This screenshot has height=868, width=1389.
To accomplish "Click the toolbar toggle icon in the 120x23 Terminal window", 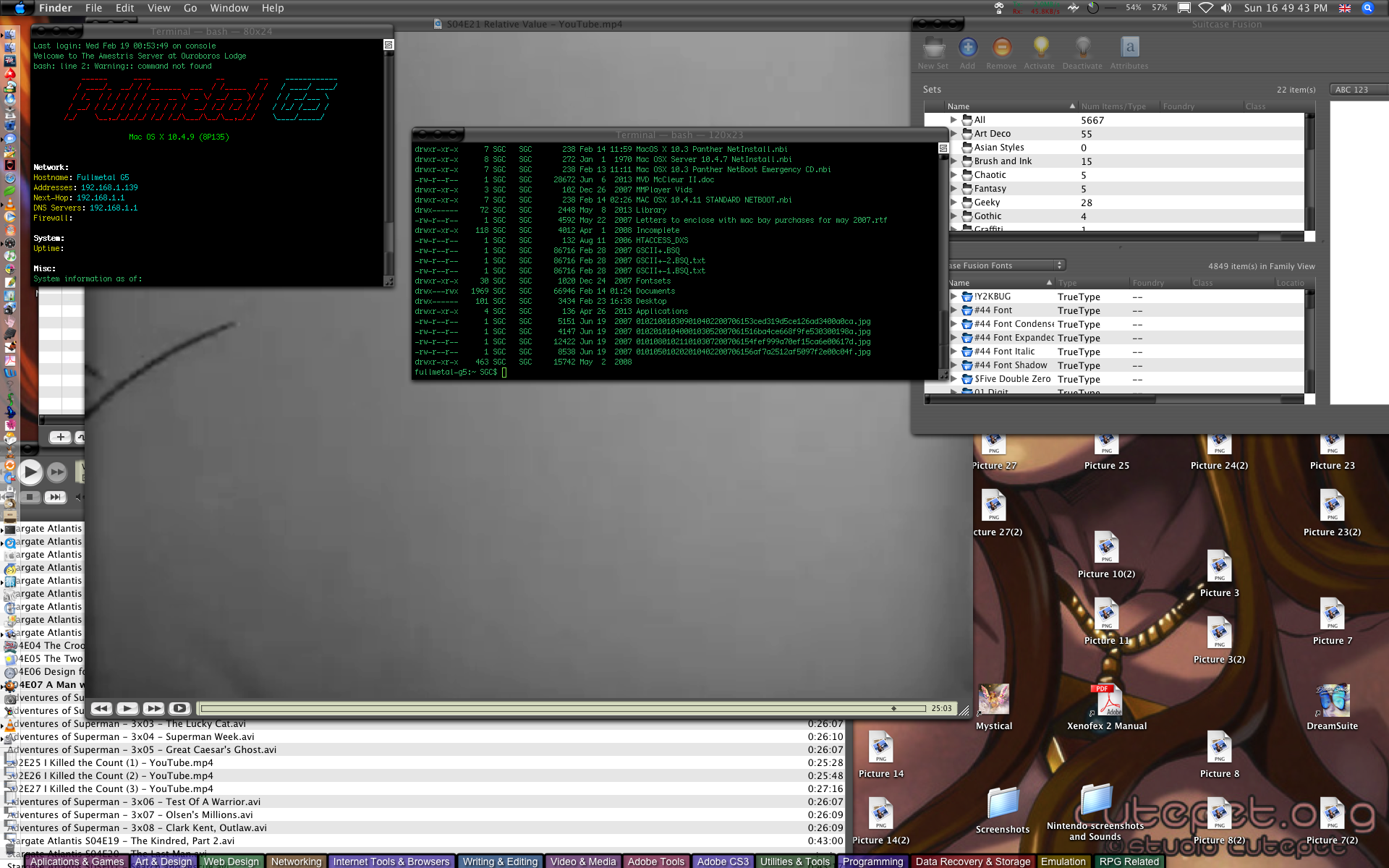I will (x=943, y=148).
